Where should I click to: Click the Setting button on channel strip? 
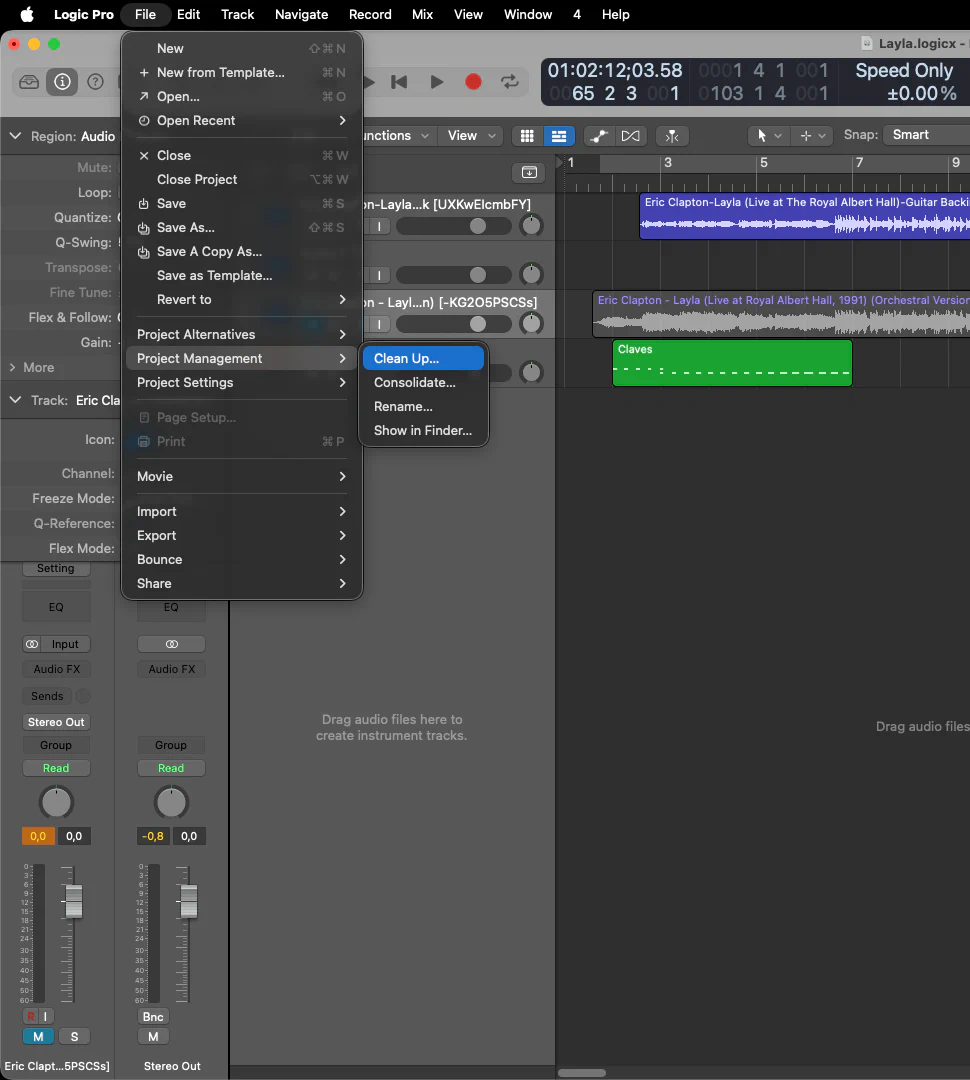56,568
